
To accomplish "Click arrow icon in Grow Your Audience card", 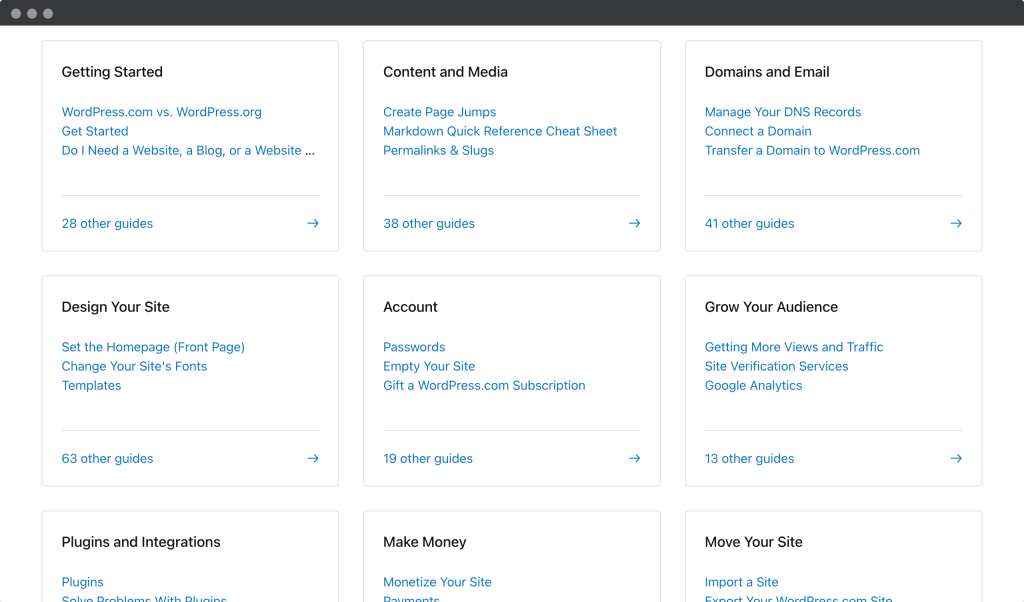I will point(955,459).
